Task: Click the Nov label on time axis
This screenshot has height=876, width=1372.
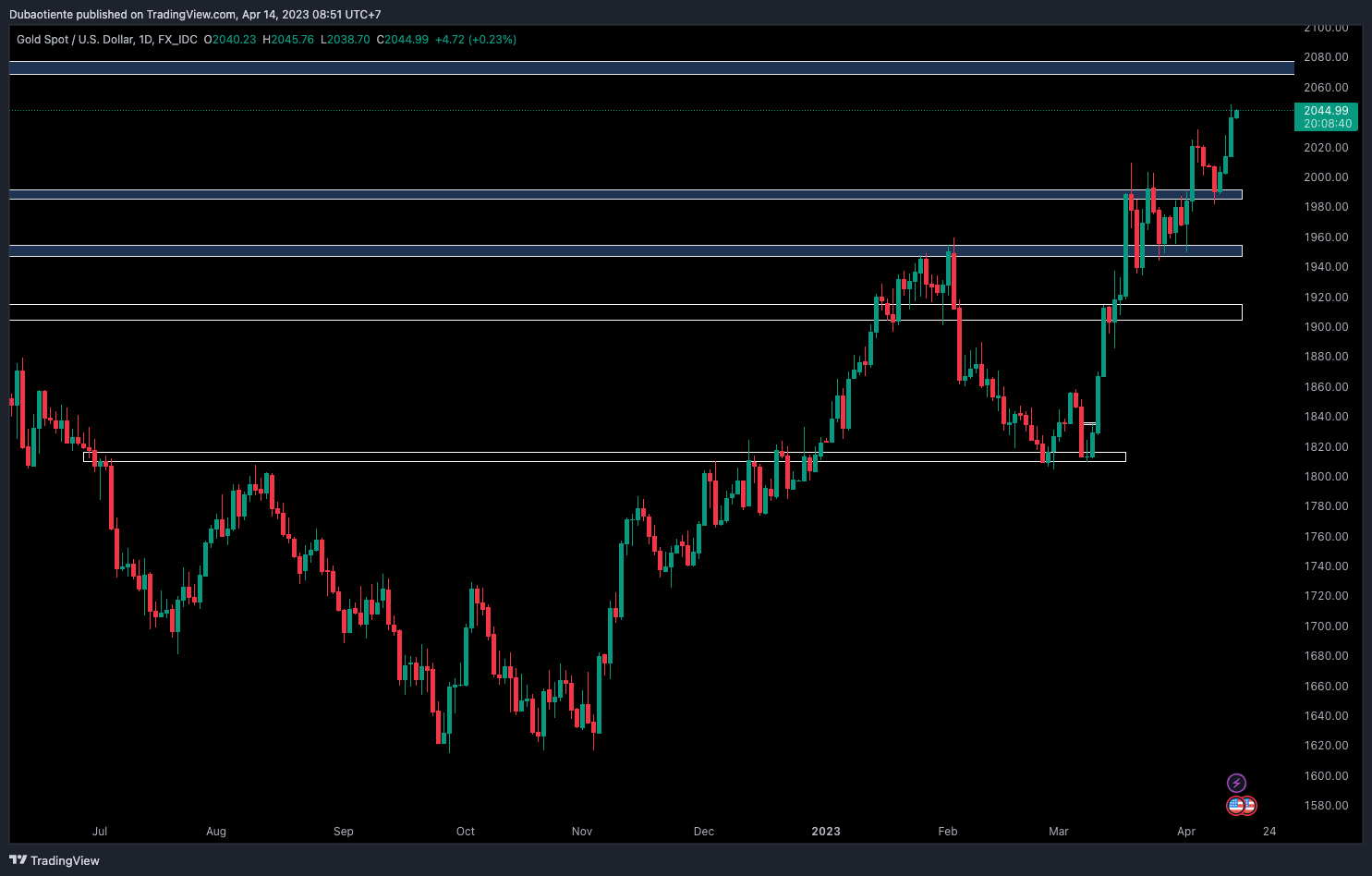Action: (x=582, y=832)
